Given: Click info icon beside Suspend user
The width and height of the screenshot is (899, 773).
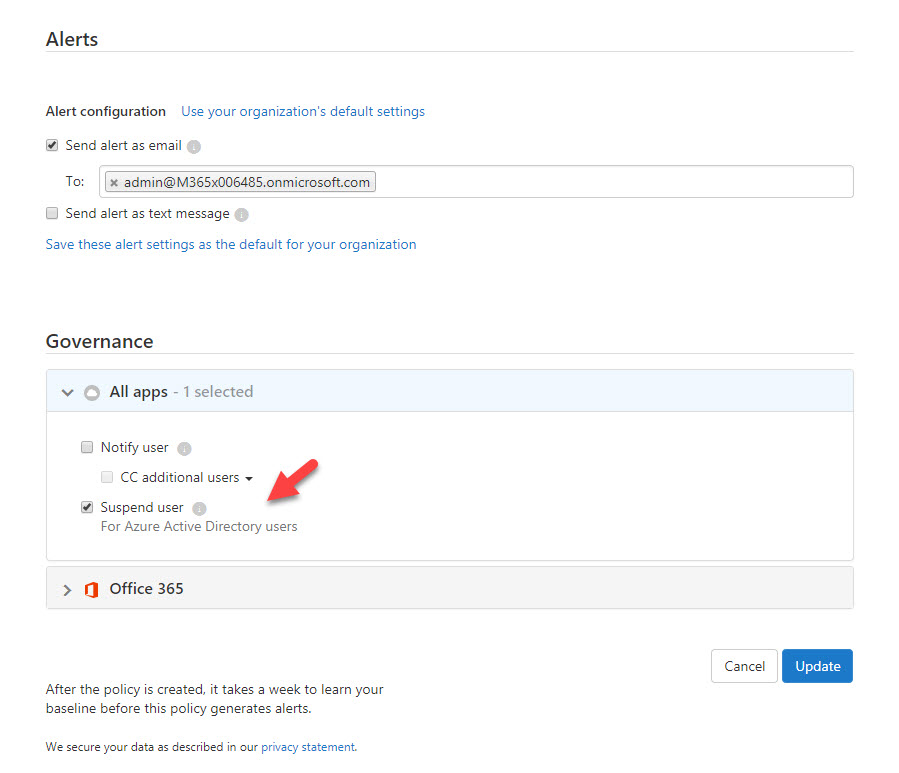Looking at the screenshot, I should (x=199, y=509).
